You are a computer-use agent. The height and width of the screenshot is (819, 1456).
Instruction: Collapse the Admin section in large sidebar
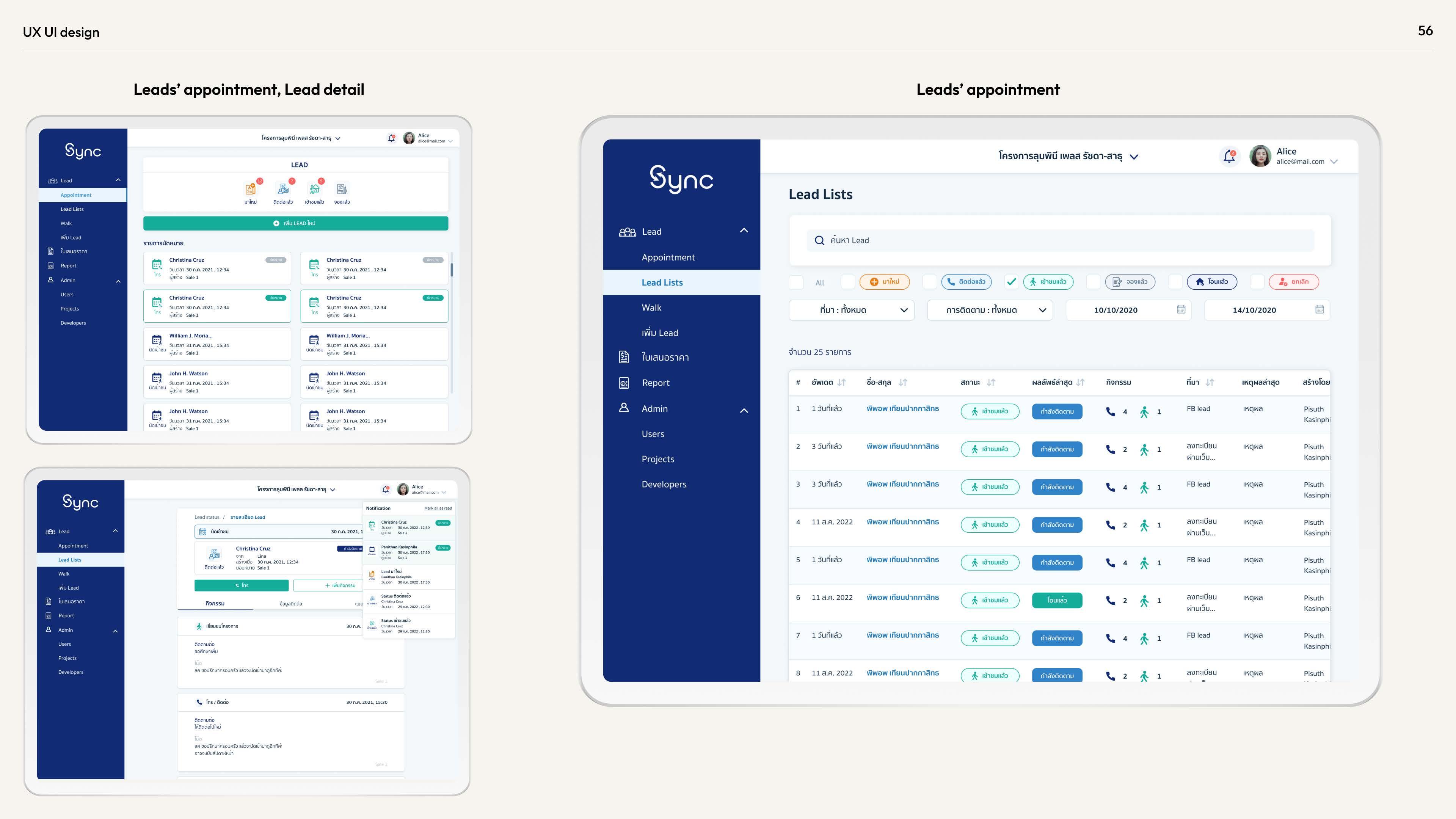(x=744, y=410)
